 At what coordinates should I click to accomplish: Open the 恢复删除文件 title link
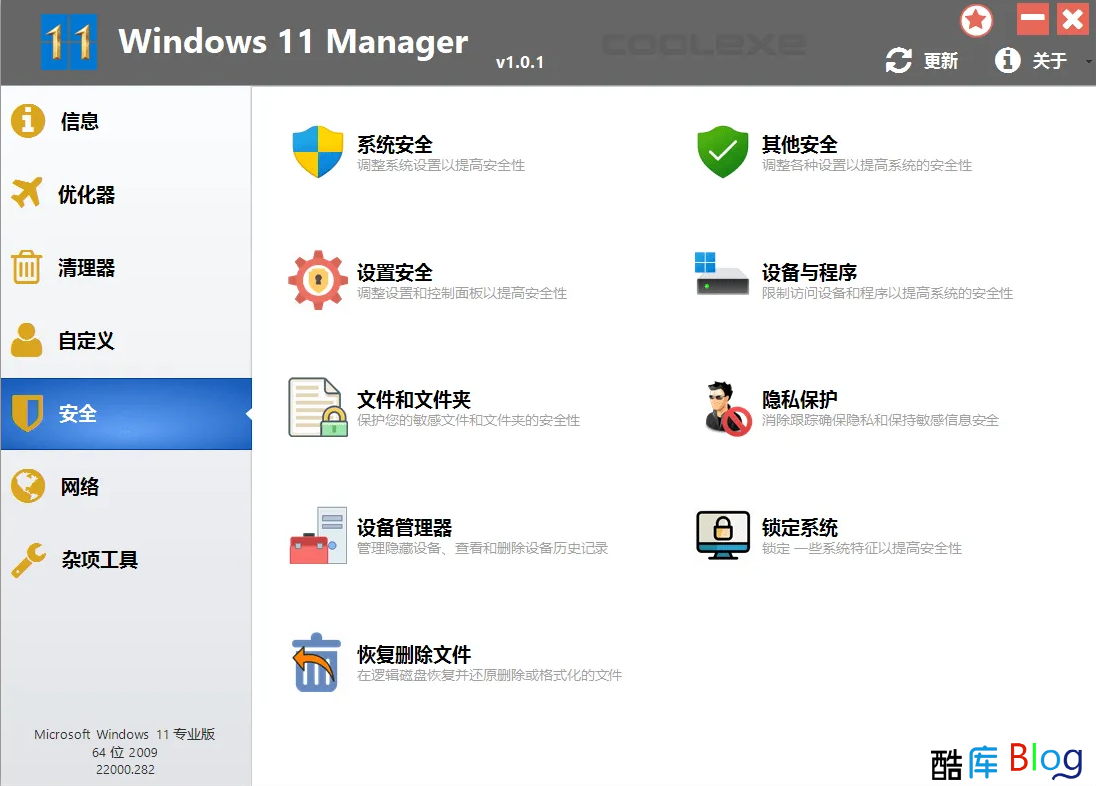[x=414, y=655]
